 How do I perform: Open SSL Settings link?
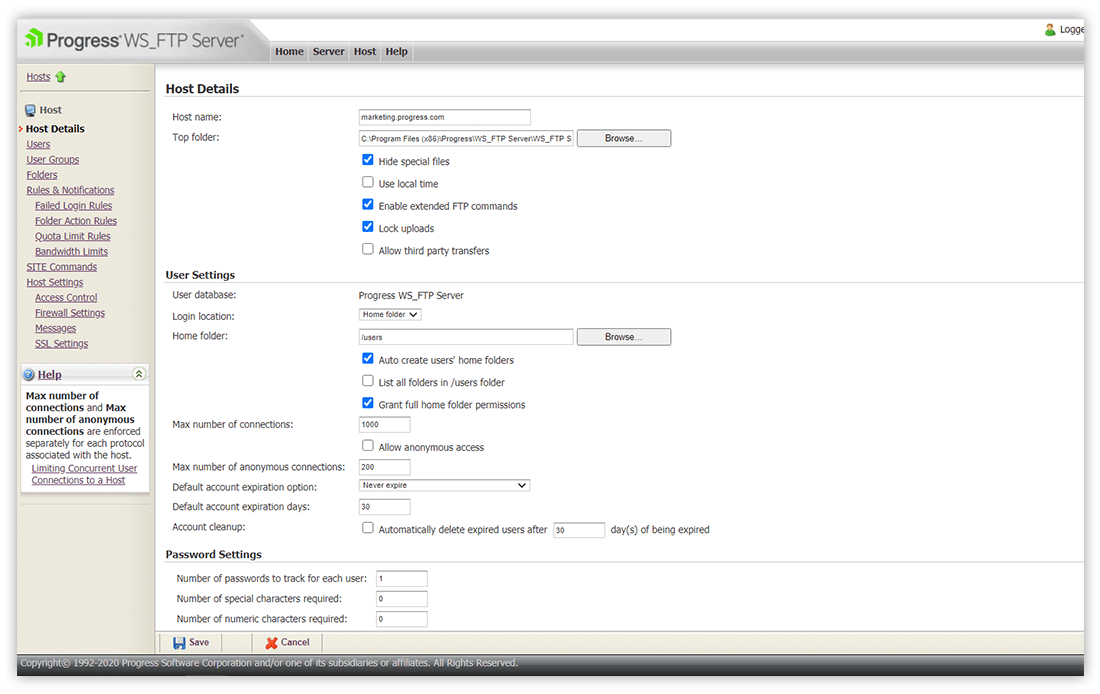pyautogui.click(x=62, y=344)
